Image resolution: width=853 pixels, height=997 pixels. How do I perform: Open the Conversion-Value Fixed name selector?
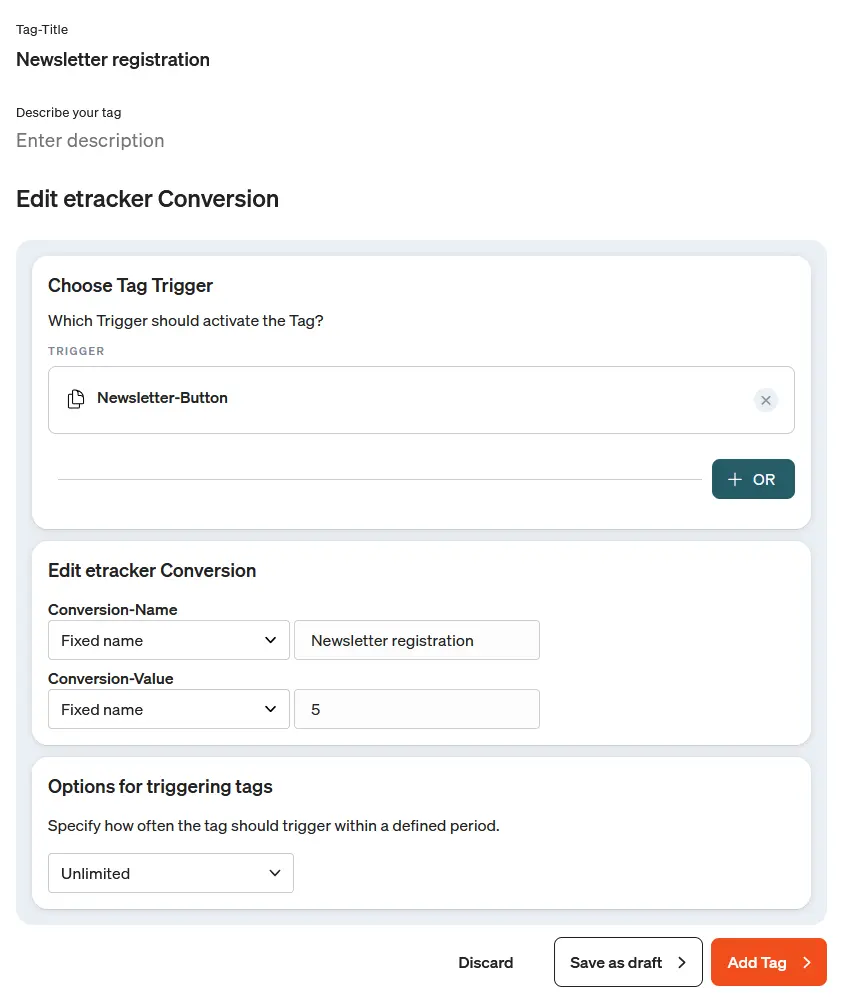[168, 709]
